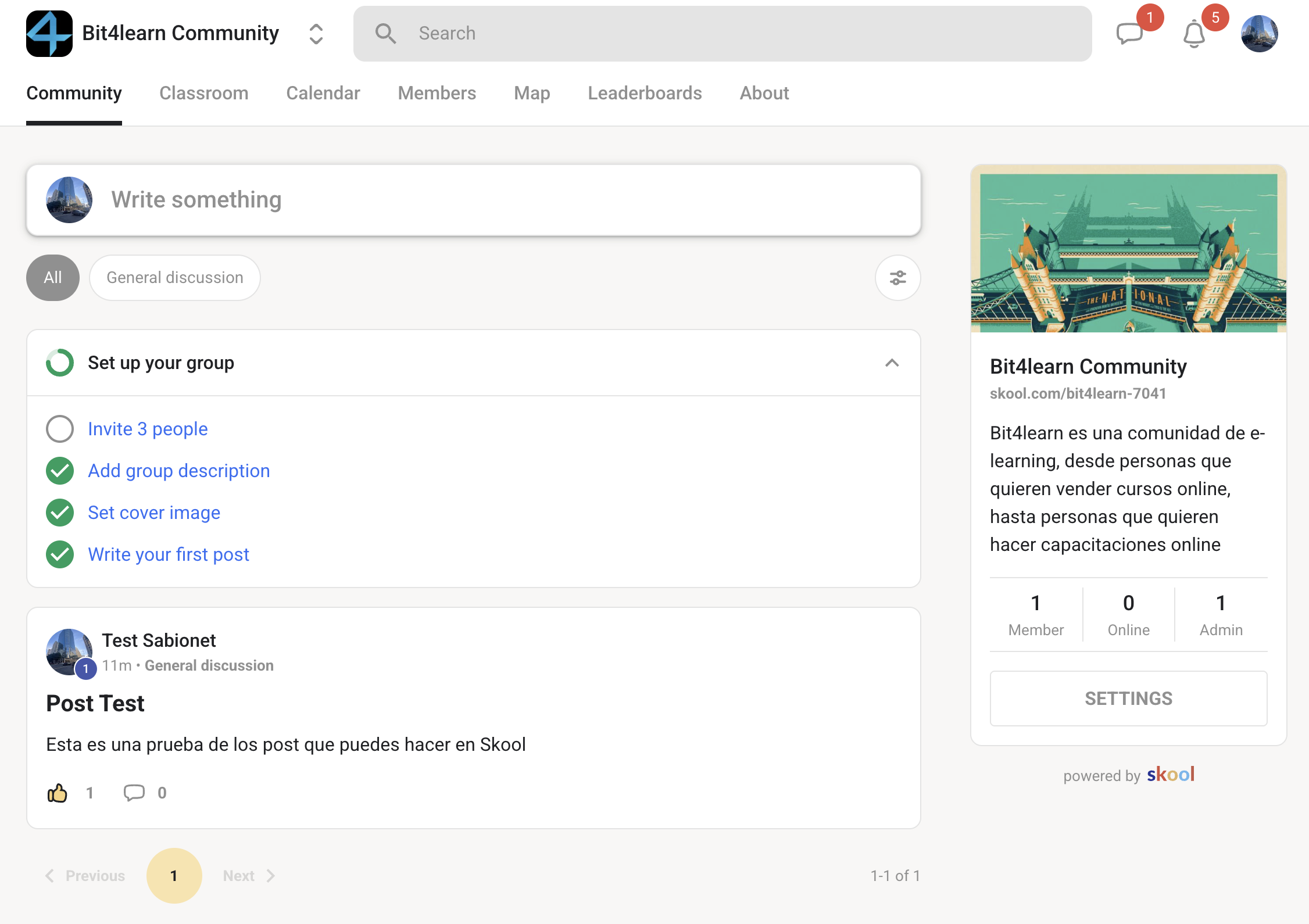Click the green check beside Add group description
1309x924 pixels.
click(x=60, y=471)
